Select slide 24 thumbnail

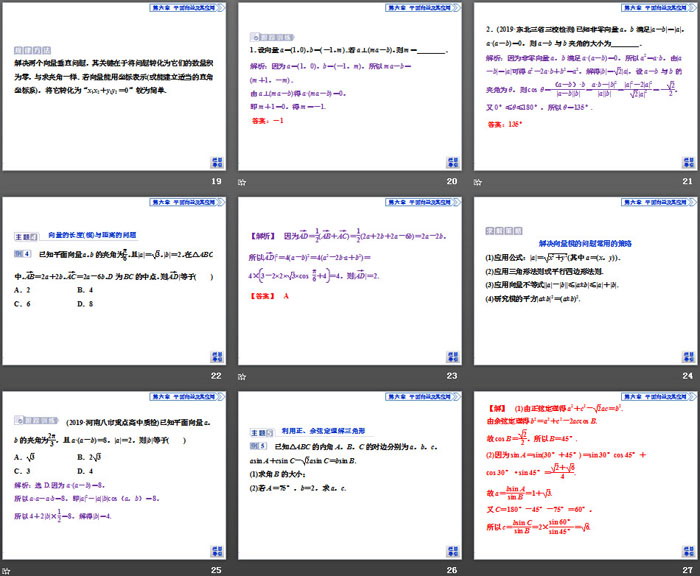tap(585, 281)
